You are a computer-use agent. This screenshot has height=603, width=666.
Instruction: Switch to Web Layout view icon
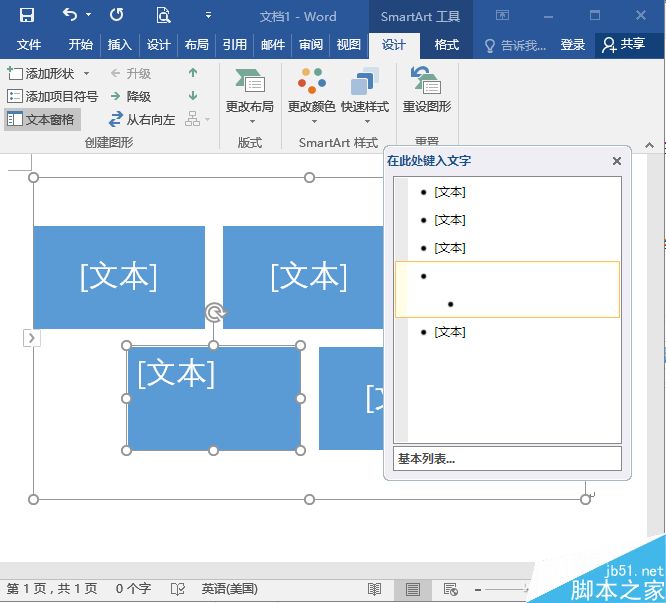[x=450, y=589]
